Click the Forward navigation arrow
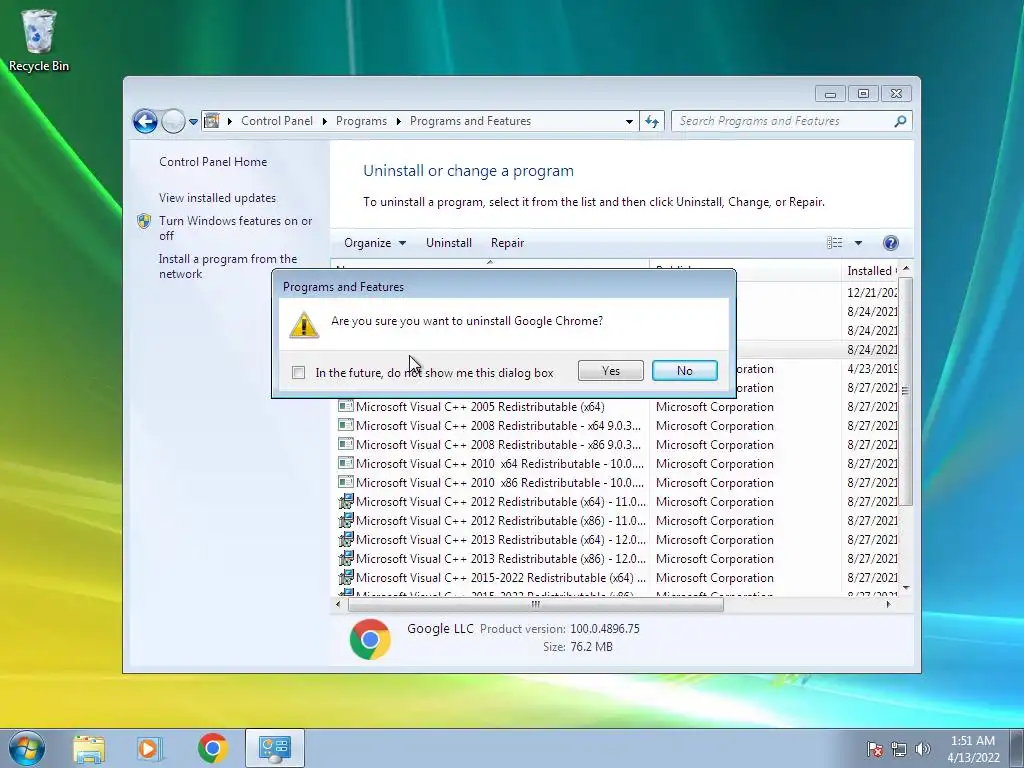 click(x=173, y=121)
